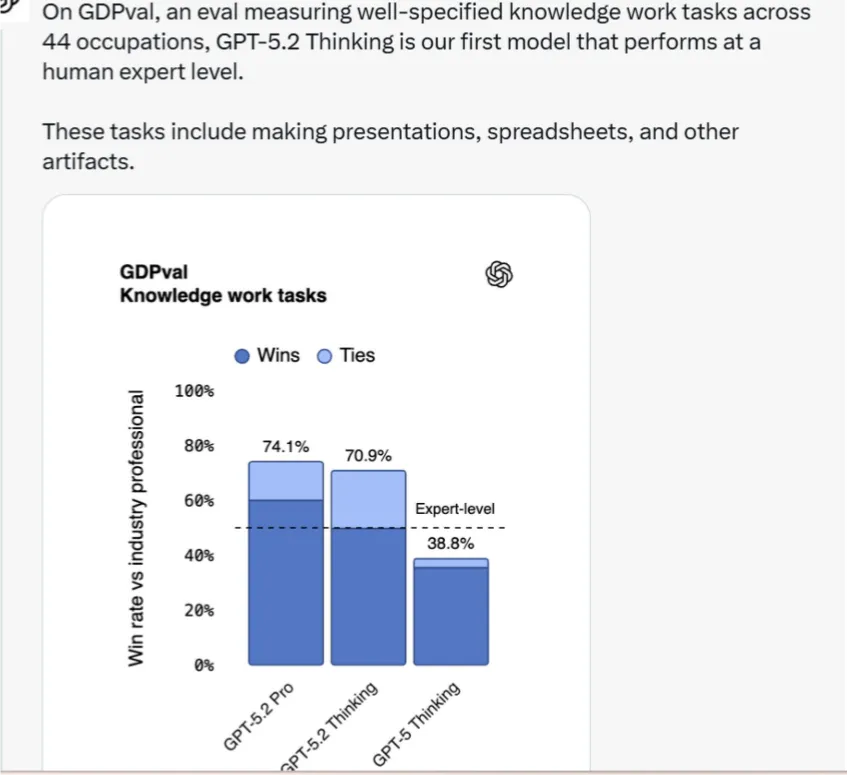This screenshot has height=776, width=848.
Task: Click the GPT-5 Thinking axis label
Action: (416, 724)
